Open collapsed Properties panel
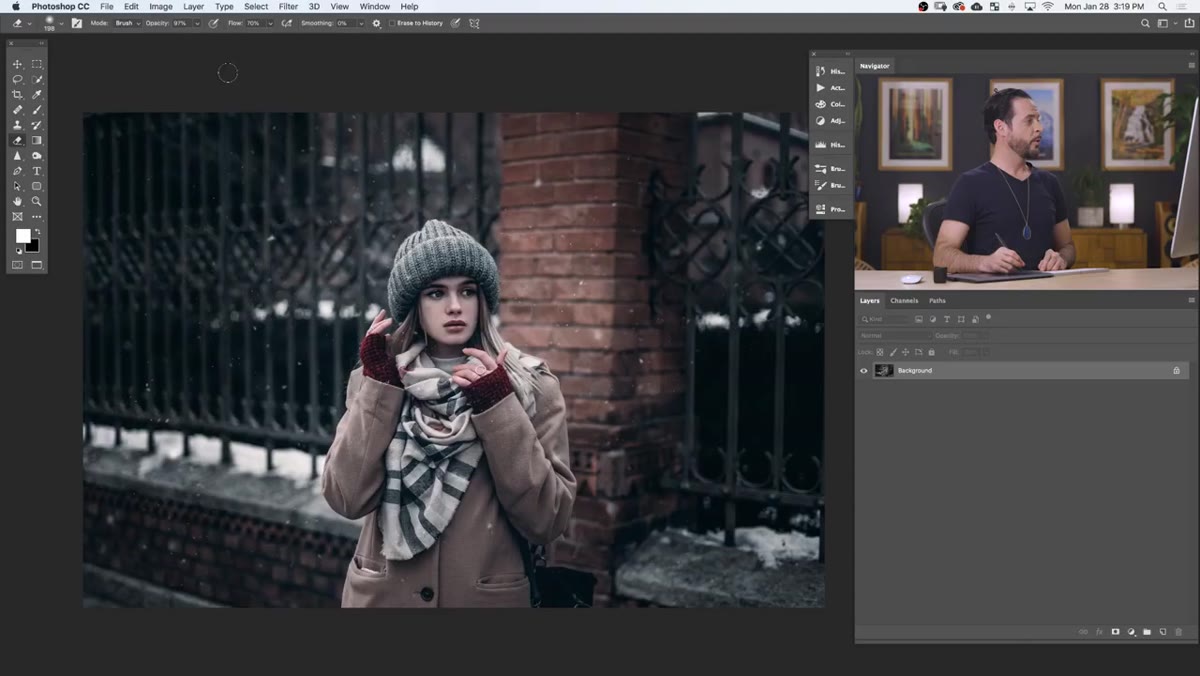Image resolution: width=1200 pixels, height=676 pixels. point(830,209)
